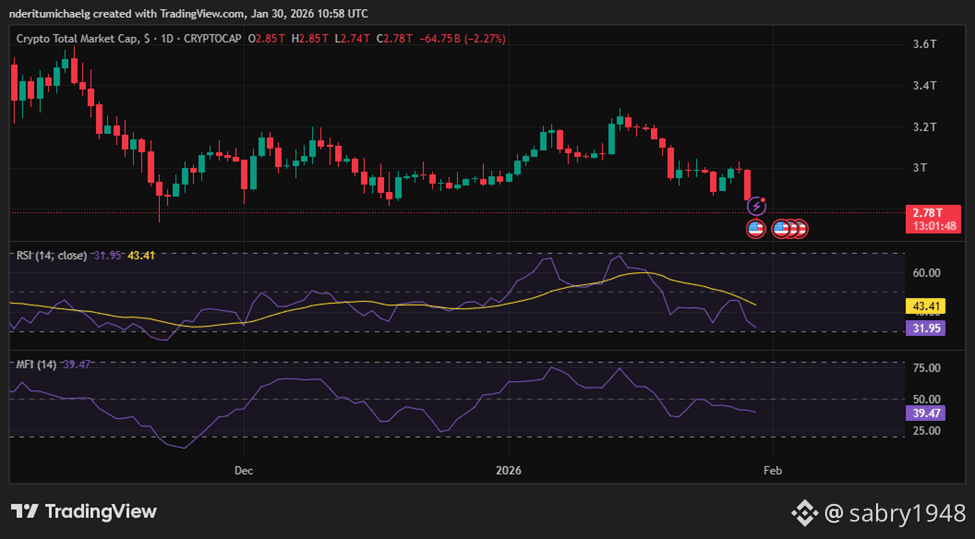This screenshot has height=539, width=975.
Task: Click the 'CRYPTOCAP' exchange label
Action: 213,39
